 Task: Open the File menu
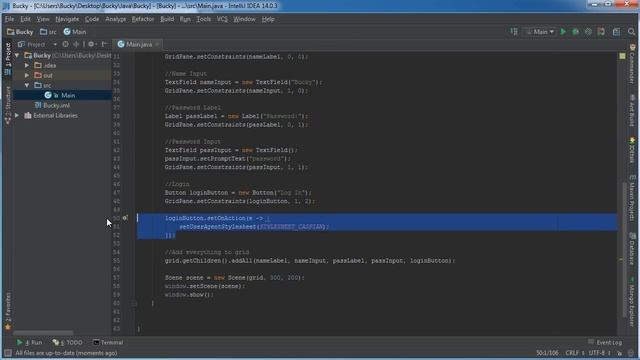tap(9, 19)
